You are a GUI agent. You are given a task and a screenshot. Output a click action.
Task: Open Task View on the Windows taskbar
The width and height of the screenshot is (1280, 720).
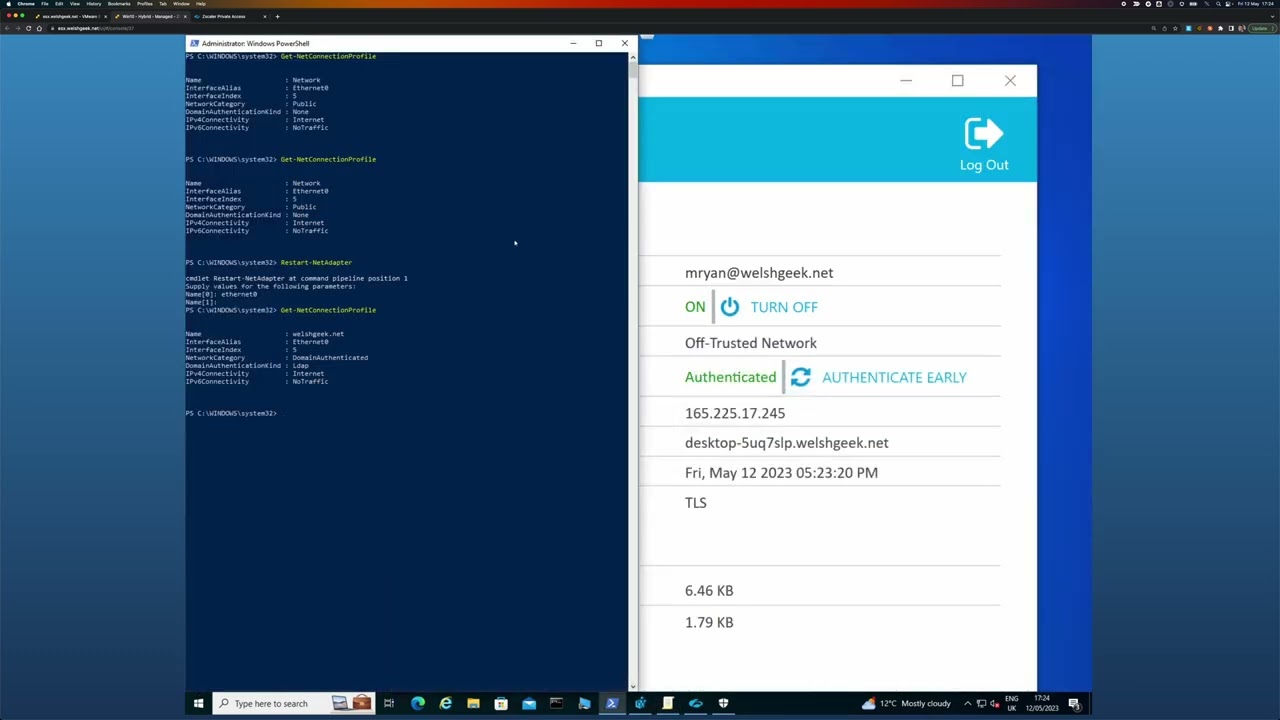click(x=389, y=703)
